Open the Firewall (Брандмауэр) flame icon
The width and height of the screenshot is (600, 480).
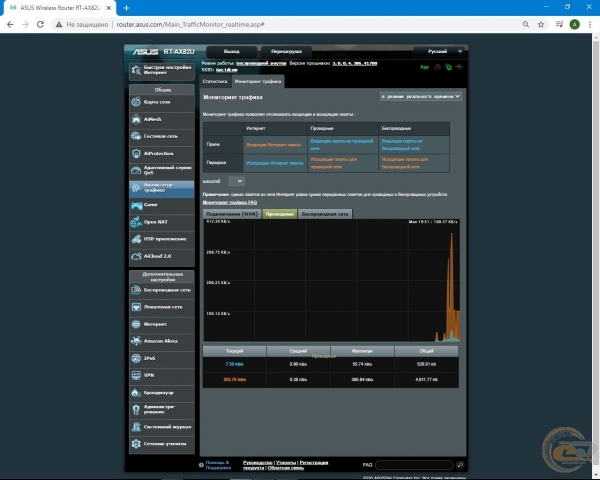(x=136, y=392)
